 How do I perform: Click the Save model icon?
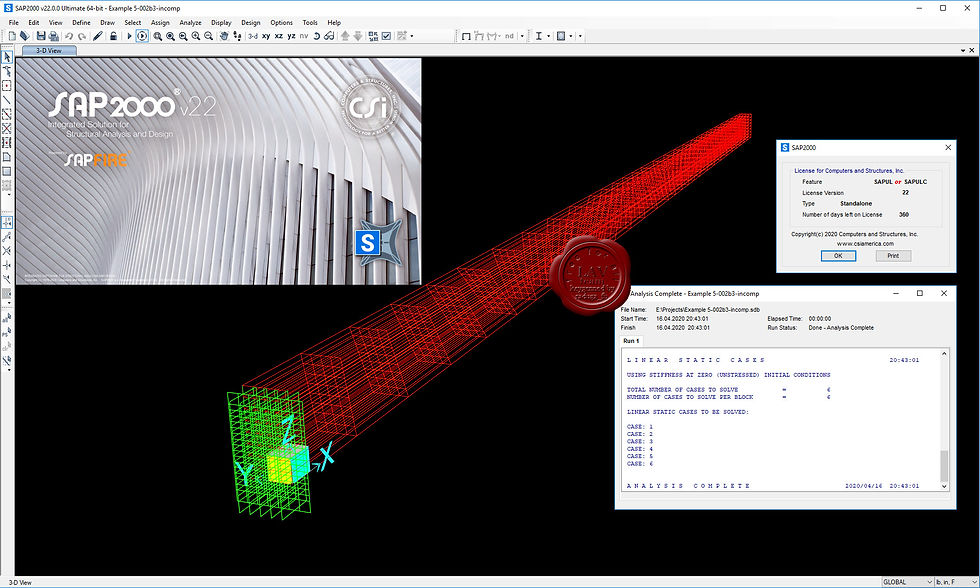coord(41,36)
